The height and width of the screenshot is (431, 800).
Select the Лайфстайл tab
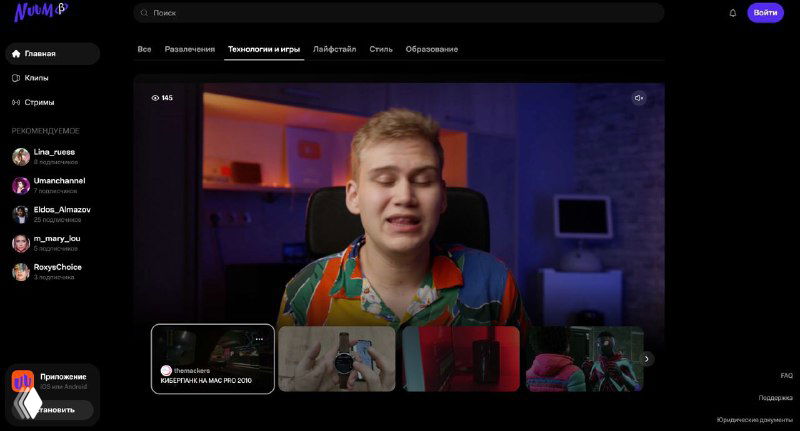pyautogui.click(x=334, y=49)
